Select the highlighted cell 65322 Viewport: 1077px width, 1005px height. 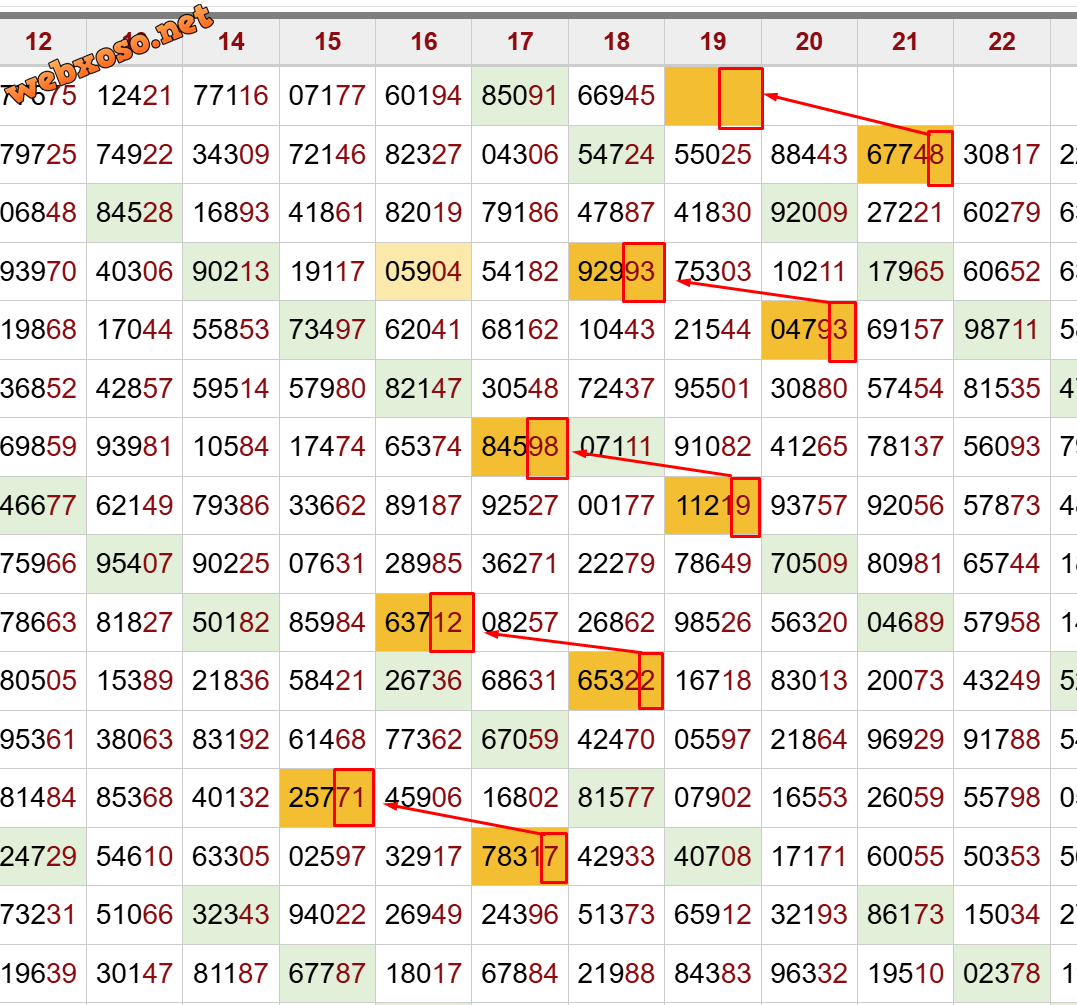[x=617, y=681]
